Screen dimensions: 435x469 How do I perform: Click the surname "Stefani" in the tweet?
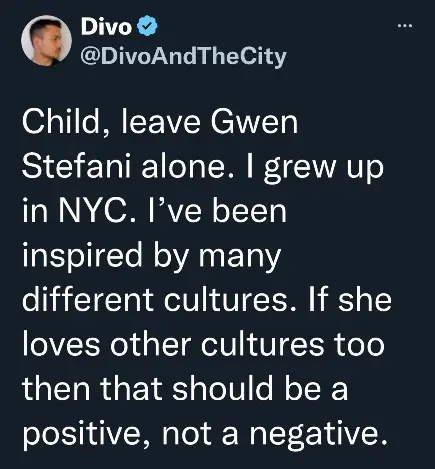coord(76,166)
